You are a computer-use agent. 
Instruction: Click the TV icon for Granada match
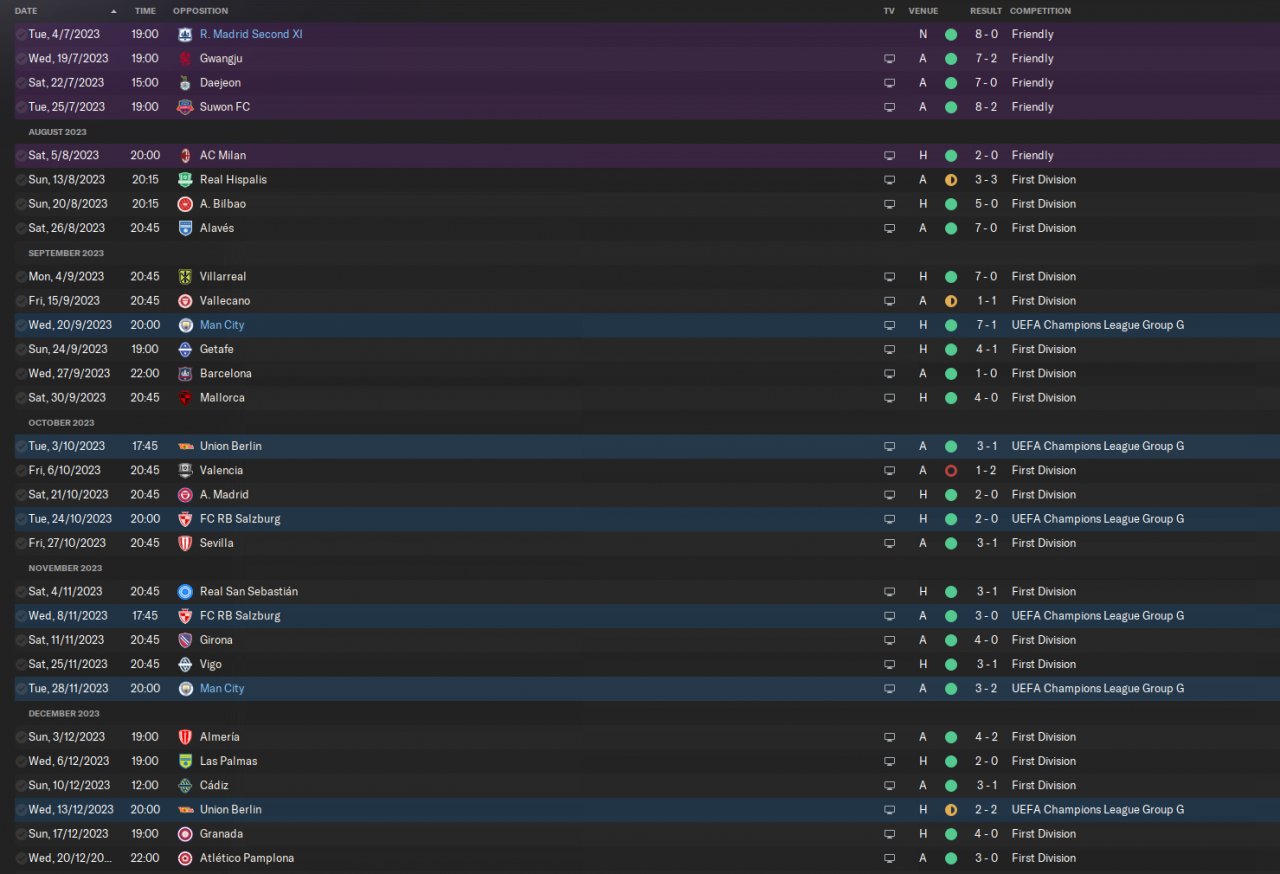(889, 834)
